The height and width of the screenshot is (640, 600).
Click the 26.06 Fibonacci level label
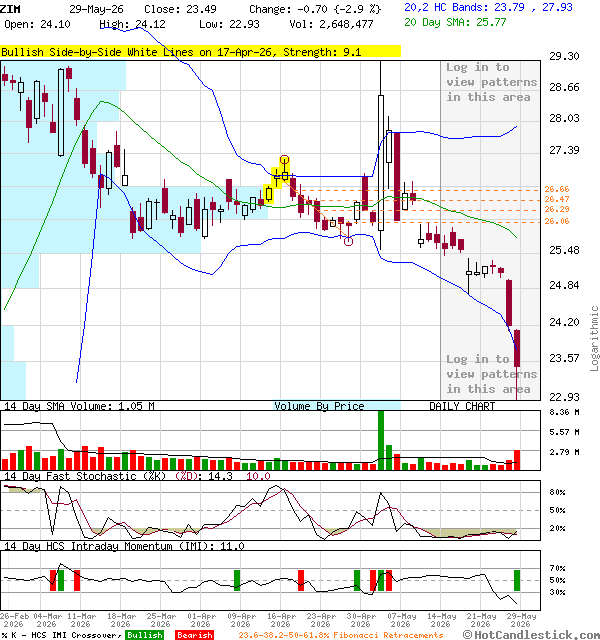click(x=557, y=221)
